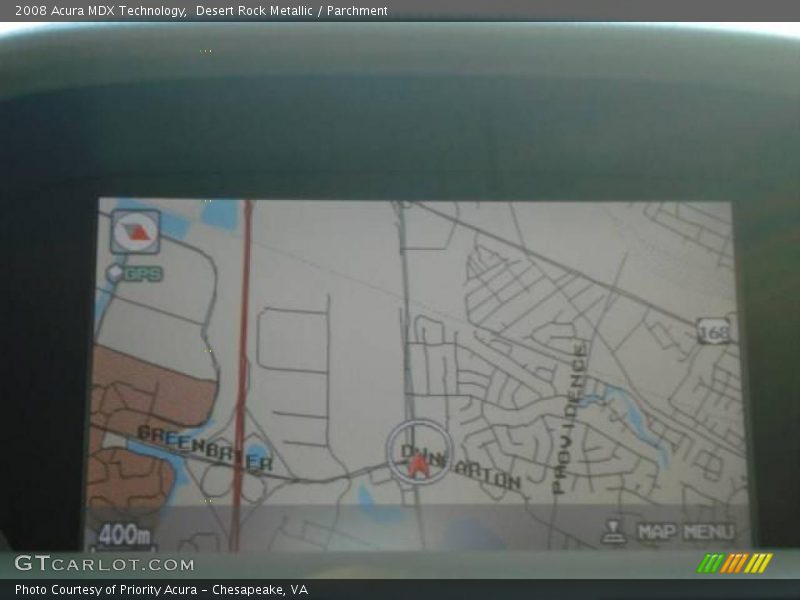Select the MAP MENU button
The width and height of the screenshot is (800, 600).
pos(686,532)
